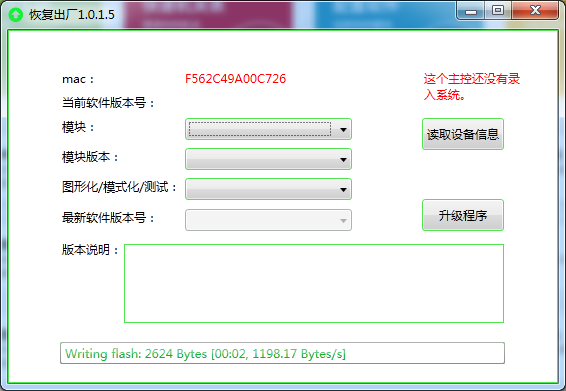Expand the 模块版本 combo box

click(x=268, y=159)
